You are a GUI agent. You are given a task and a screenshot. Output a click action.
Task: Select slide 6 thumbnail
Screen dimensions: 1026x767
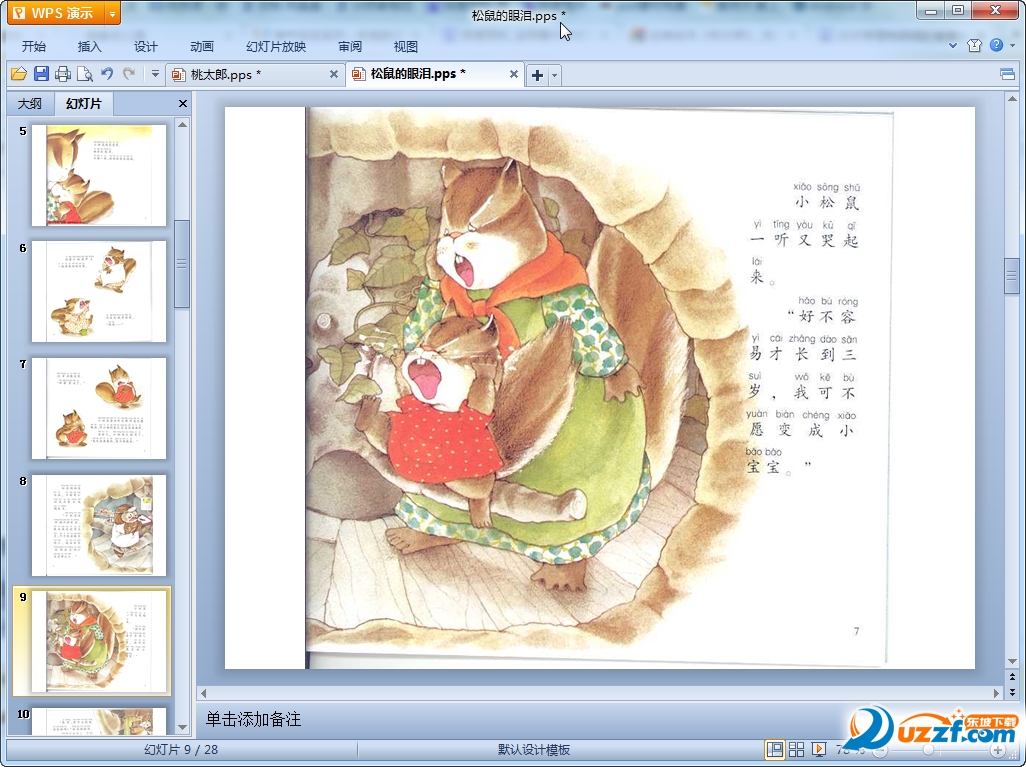click(99, 291)
